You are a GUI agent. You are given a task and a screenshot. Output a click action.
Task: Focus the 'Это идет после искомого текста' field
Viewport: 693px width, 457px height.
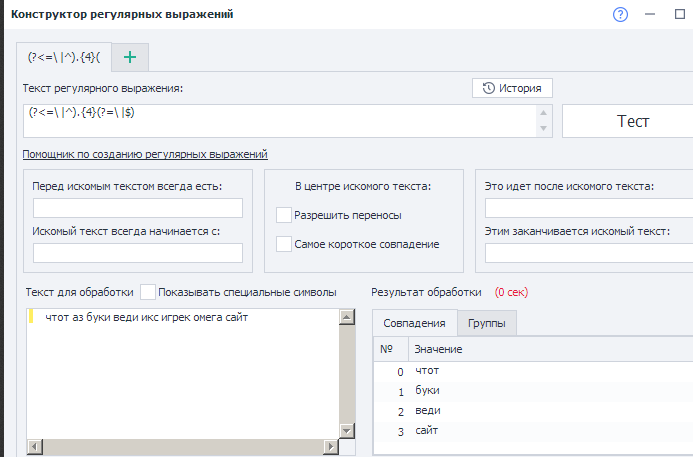pyautogui.click(x=589, y=208)
